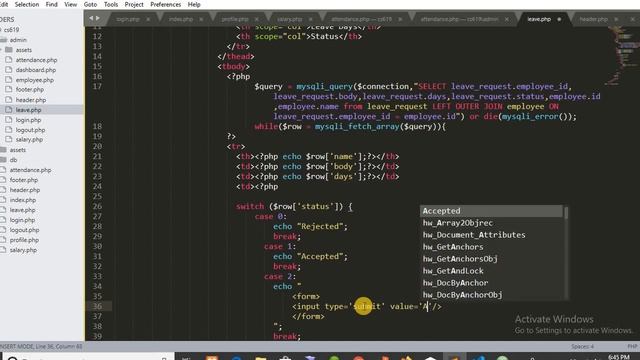This screenshot has width=640, height=360.
Task: Close the login.php tab
Action: [148, 19]
